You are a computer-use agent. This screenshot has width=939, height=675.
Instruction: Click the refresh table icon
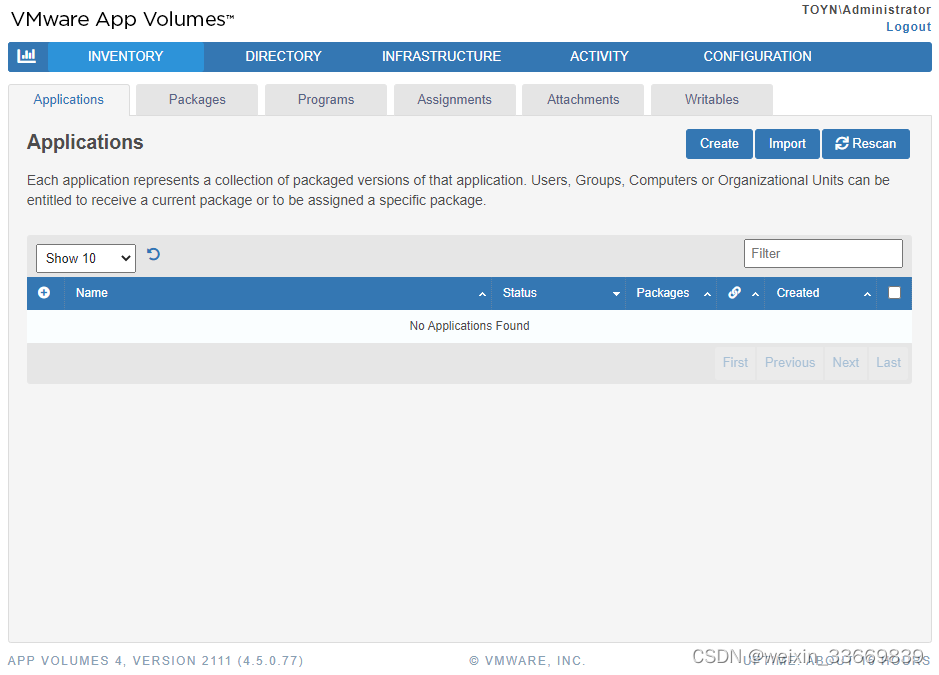tap(153, 255)
